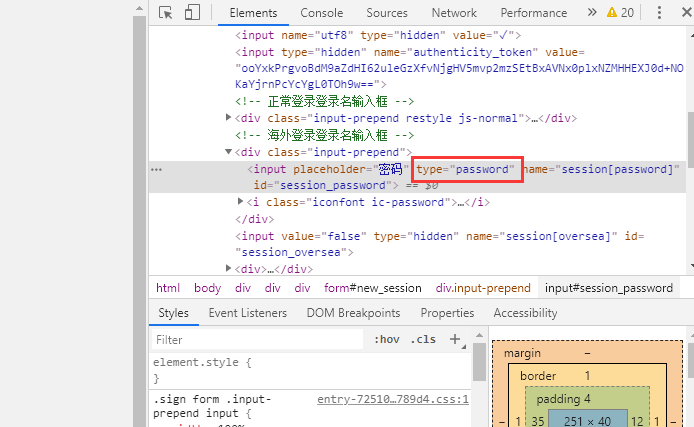
Task: Select the utf8 hidden input node
Action: point(378,35)
